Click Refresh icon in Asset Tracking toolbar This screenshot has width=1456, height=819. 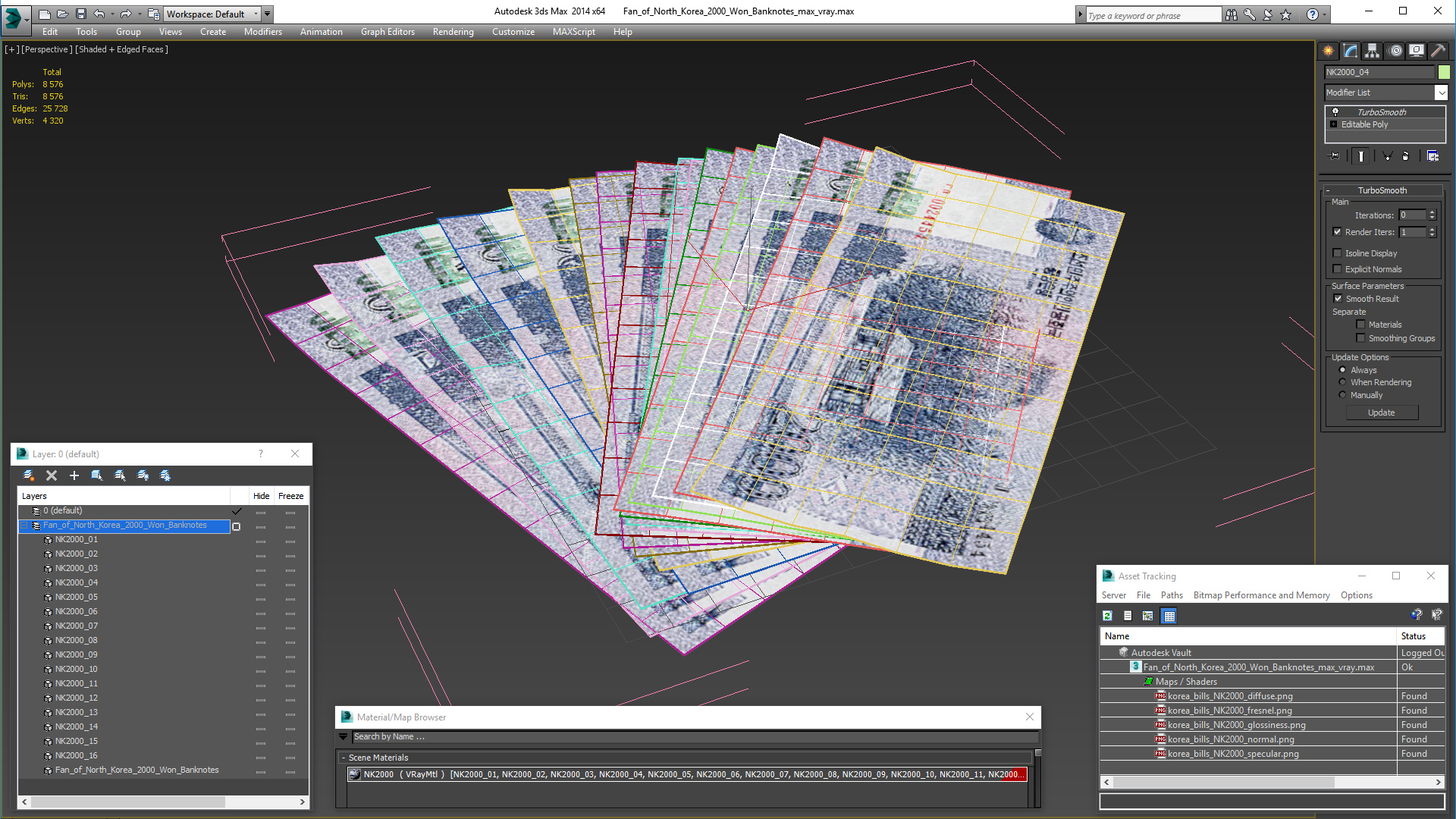1108,616
